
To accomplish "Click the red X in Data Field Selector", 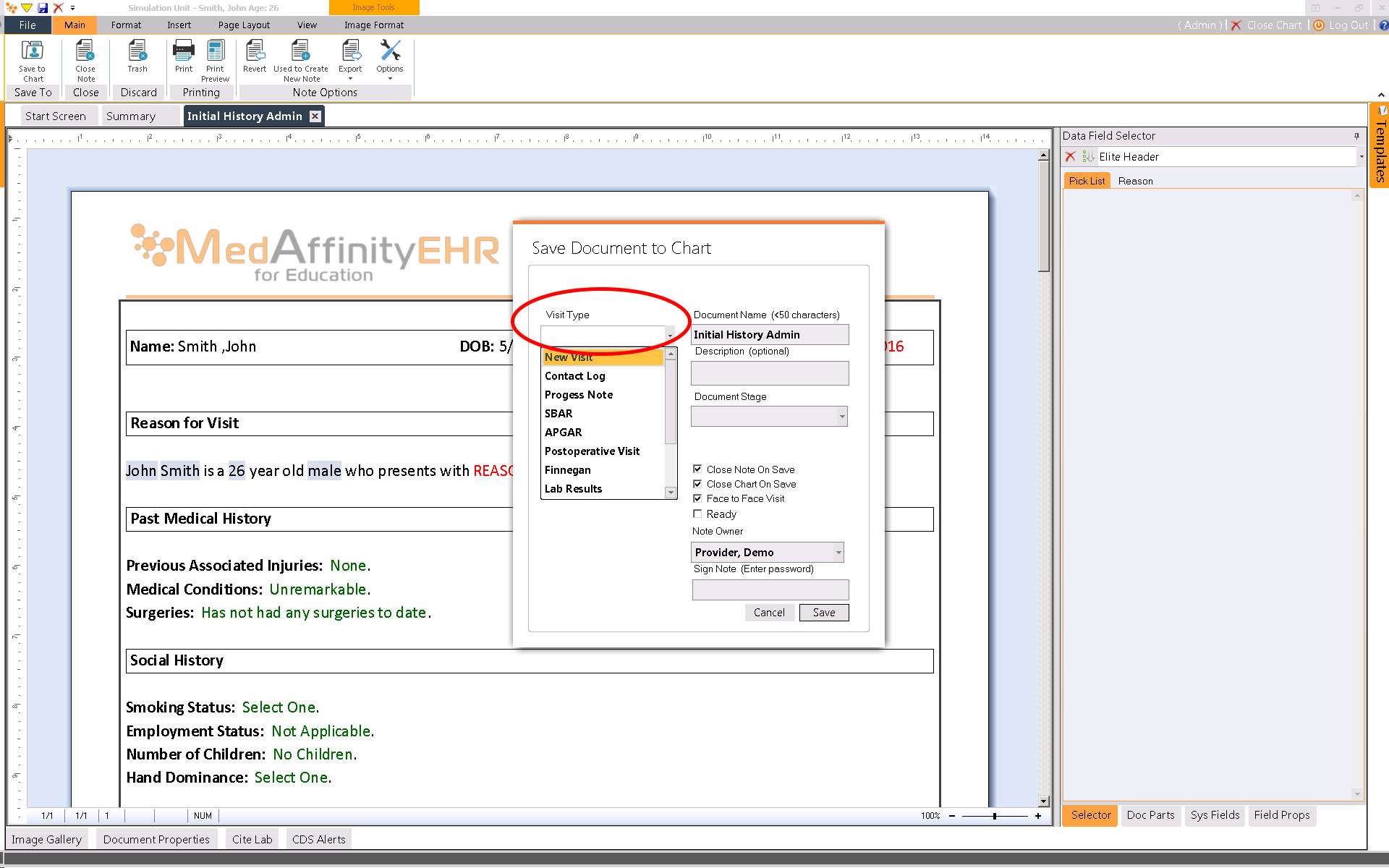I will [x=1071, y=156].
